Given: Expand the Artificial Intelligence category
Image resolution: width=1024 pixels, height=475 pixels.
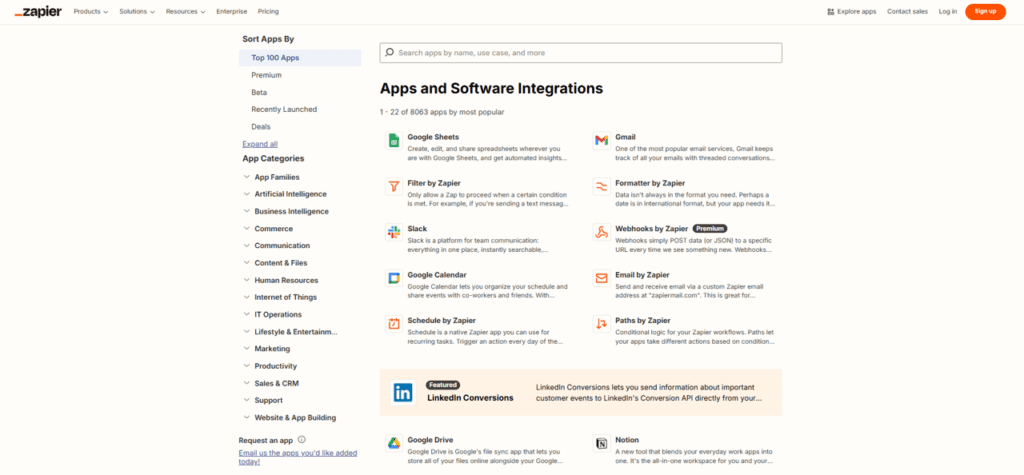Looking at the screenshot, I should (x=247, y=194).
